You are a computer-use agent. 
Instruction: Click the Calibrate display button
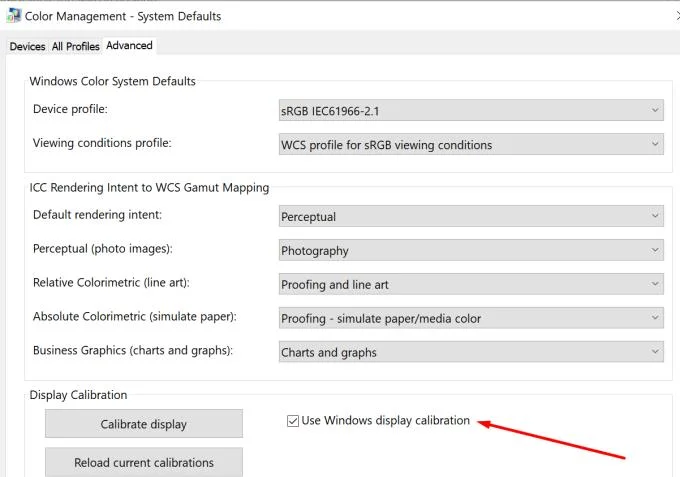tap(144, 424)
